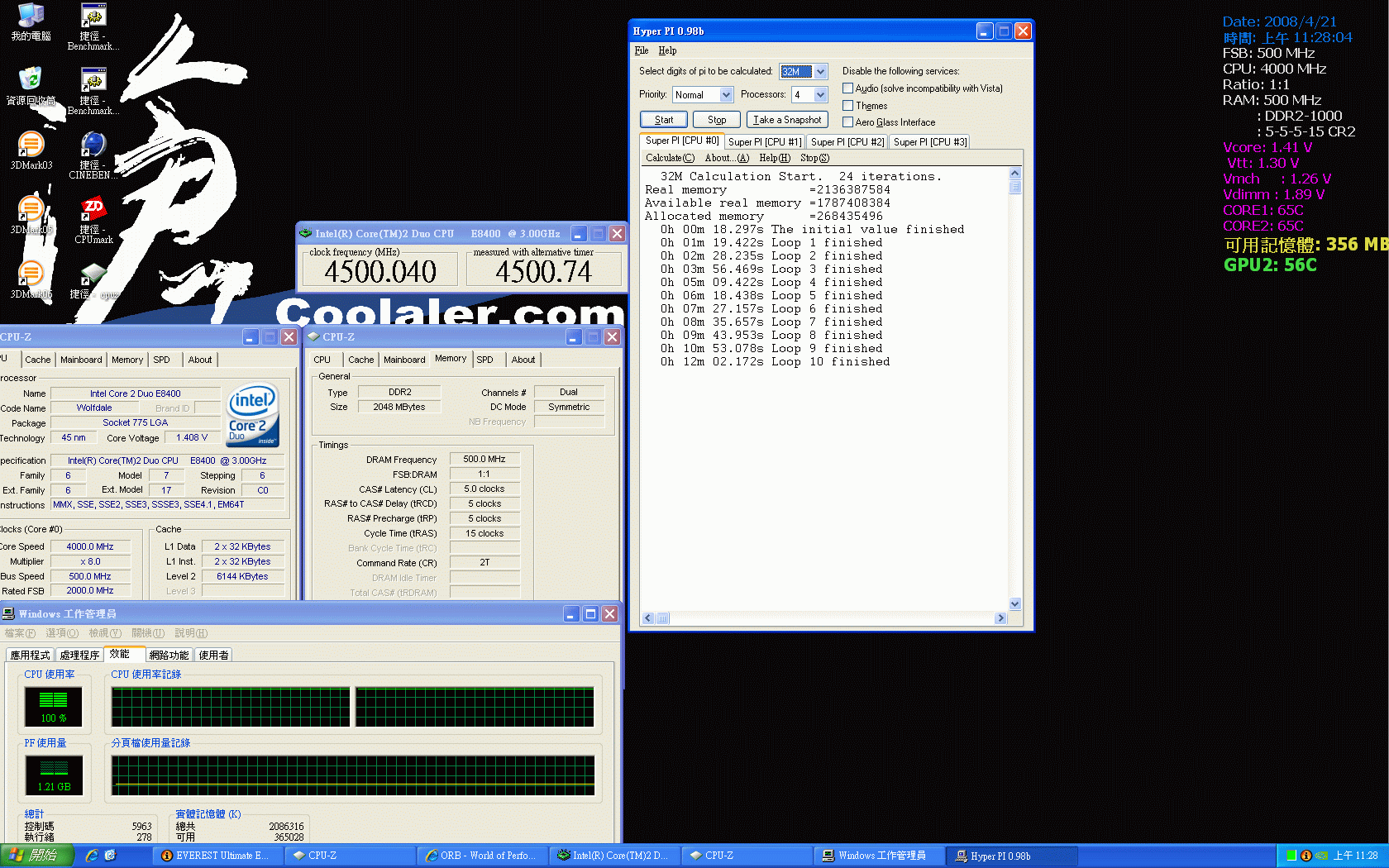This screenshot has width=1389, height=868.
Task: Enable the Audio services checkbox in Hyper PI
Action: (847, 88)
